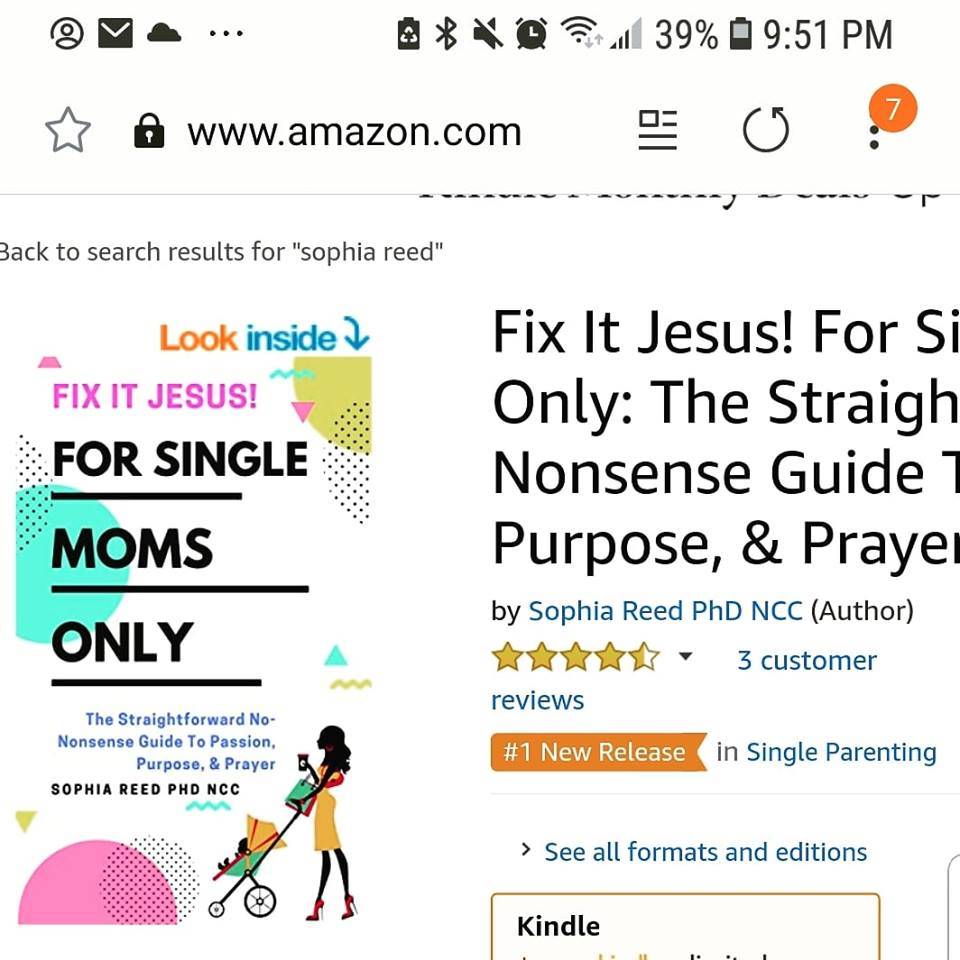Expand star rating breakdown arrow
Viewport: 960px width, 960px height.
(685, 656)
